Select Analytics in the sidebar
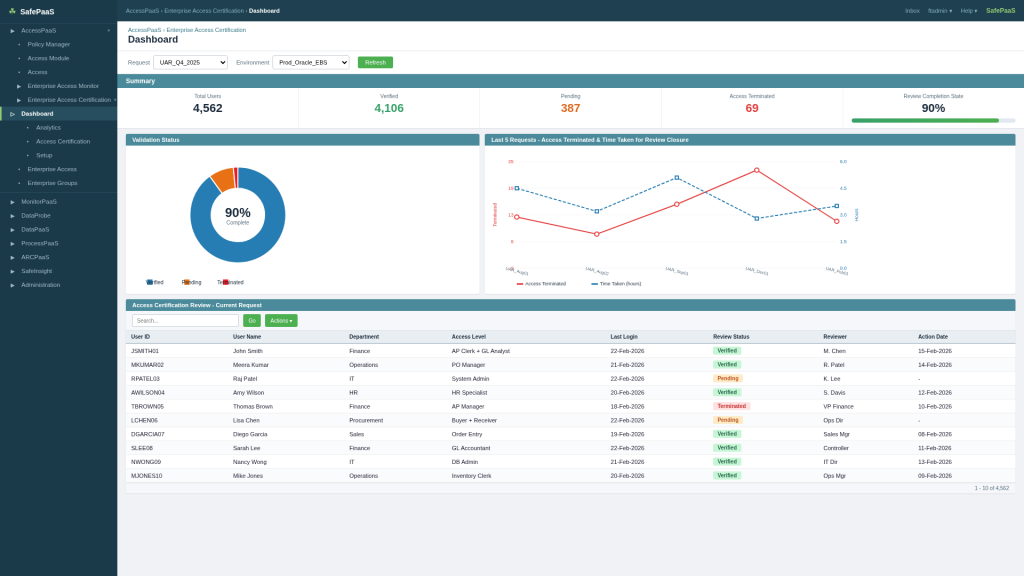Screen dimensions: 1024x576 [48, 127]
